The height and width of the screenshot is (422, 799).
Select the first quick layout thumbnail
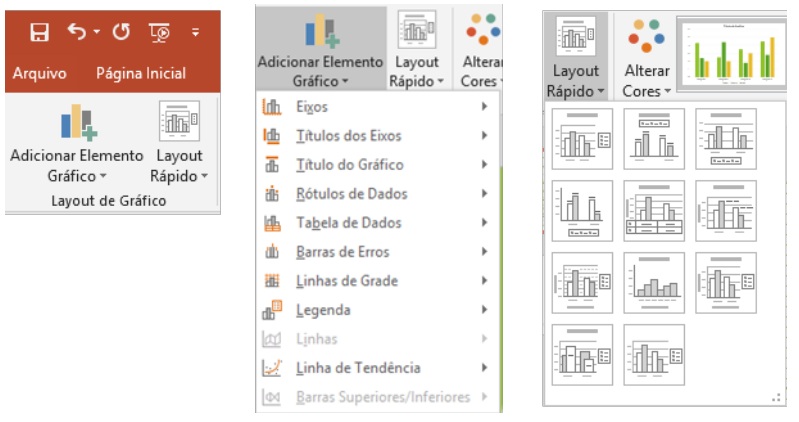point(582,139)
